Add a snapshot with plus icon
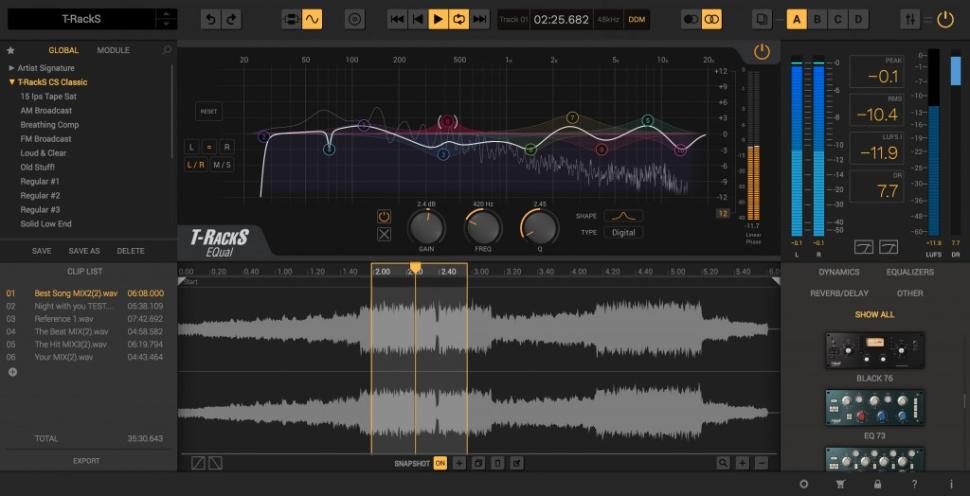 click(x=459, y=463)
